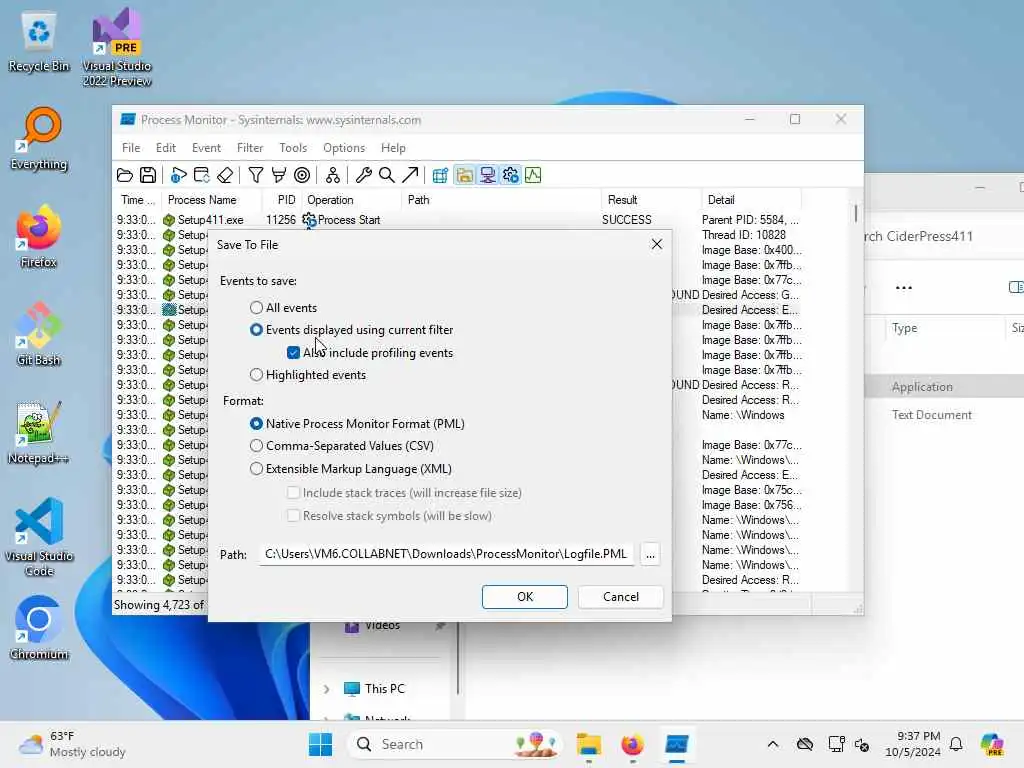Click the Resolve stack symbols checkbox

click(293, 516)
